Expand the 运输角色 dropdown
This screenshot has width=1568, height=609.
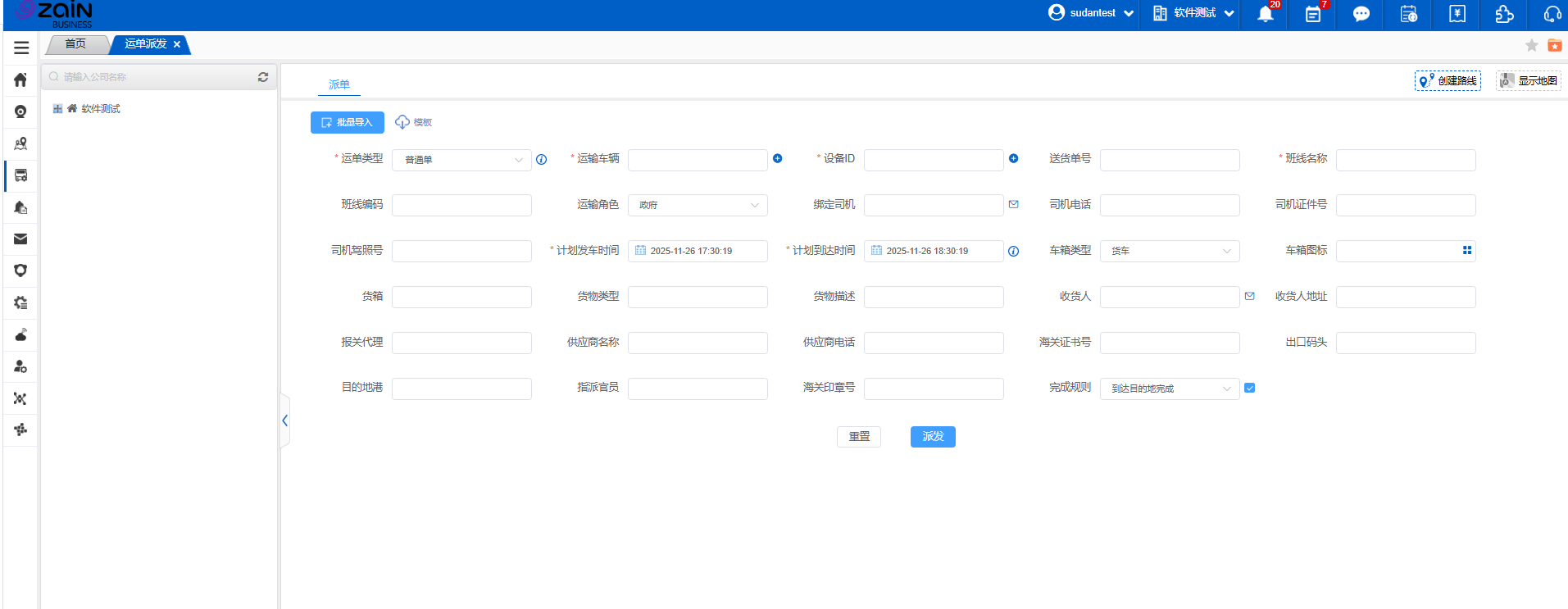(698, 205)
